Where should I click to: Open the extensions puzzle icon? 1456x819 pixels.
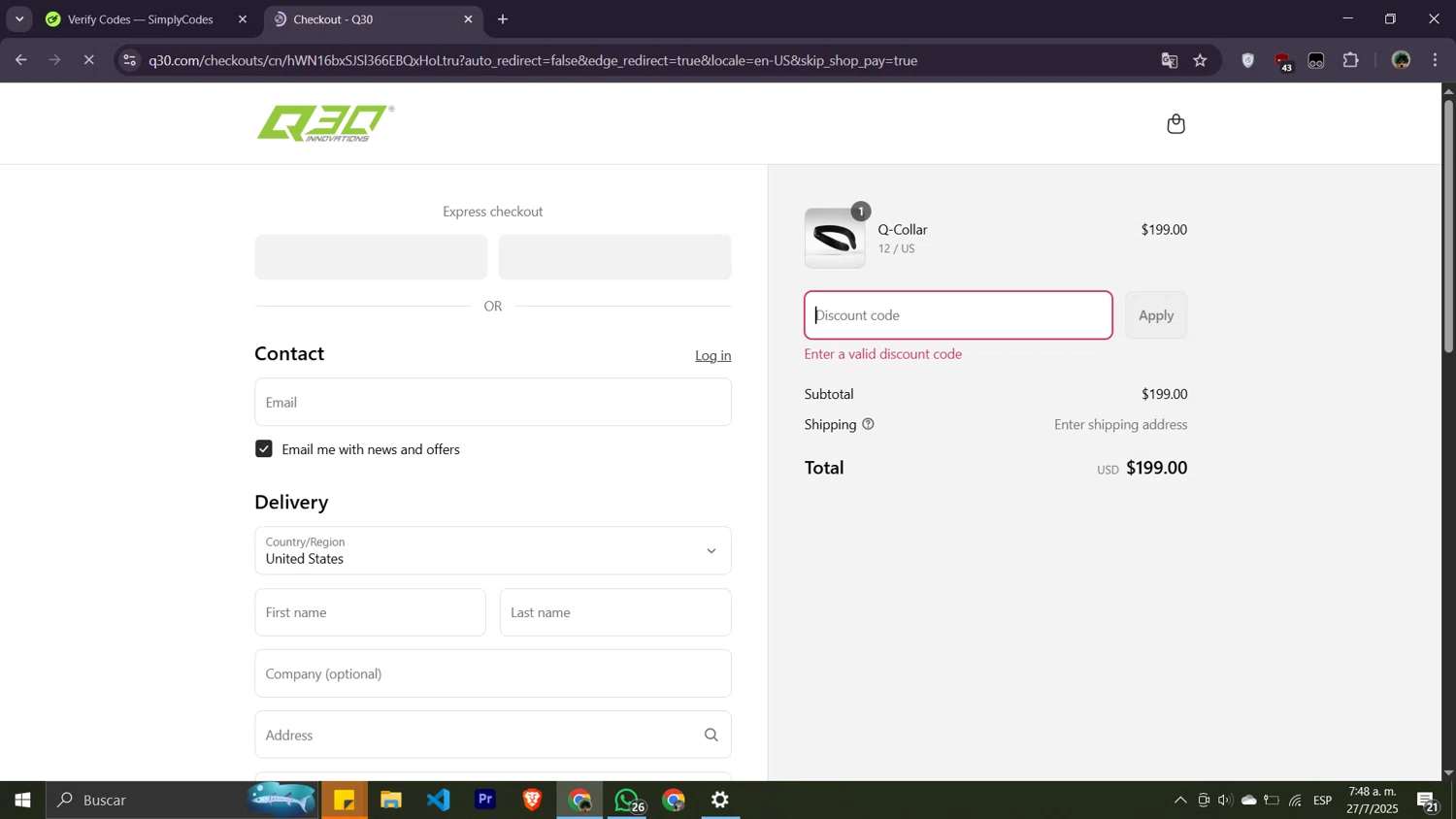[1350, 60]
